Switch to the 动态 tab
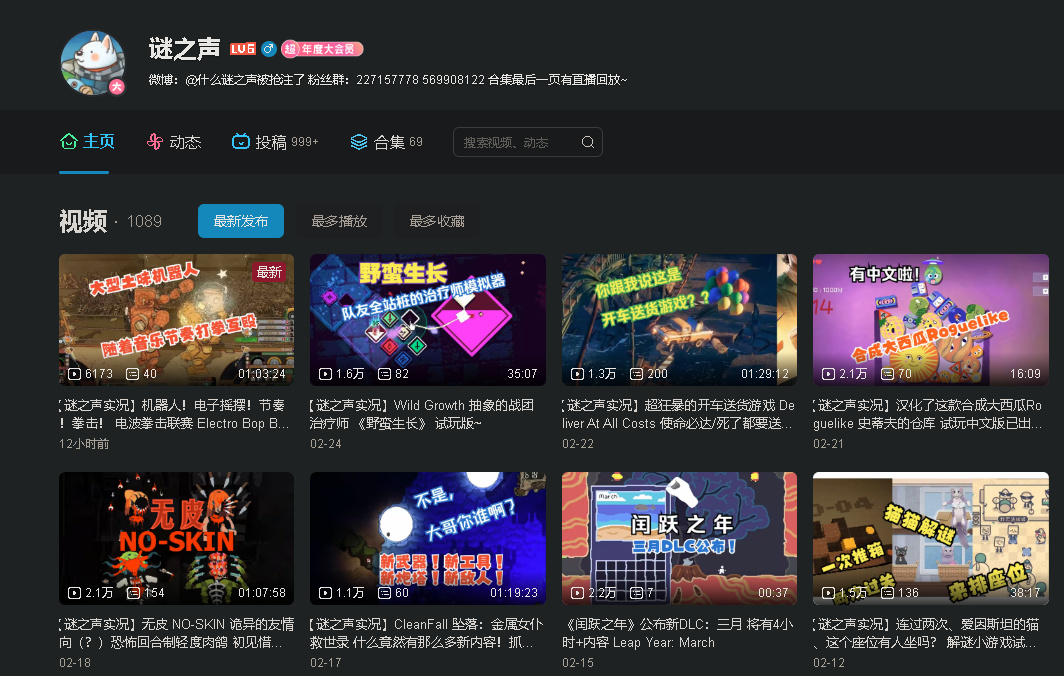This screenshot has height=676, width=1064. pos(174,141)
